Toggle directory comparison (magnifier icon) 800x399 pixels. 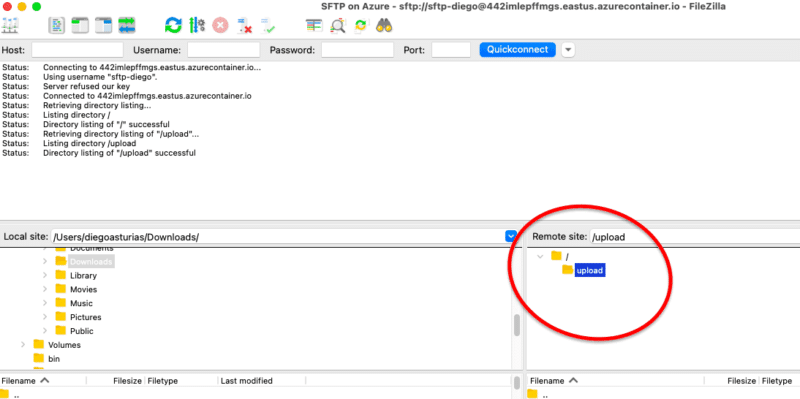pos(337,25)
